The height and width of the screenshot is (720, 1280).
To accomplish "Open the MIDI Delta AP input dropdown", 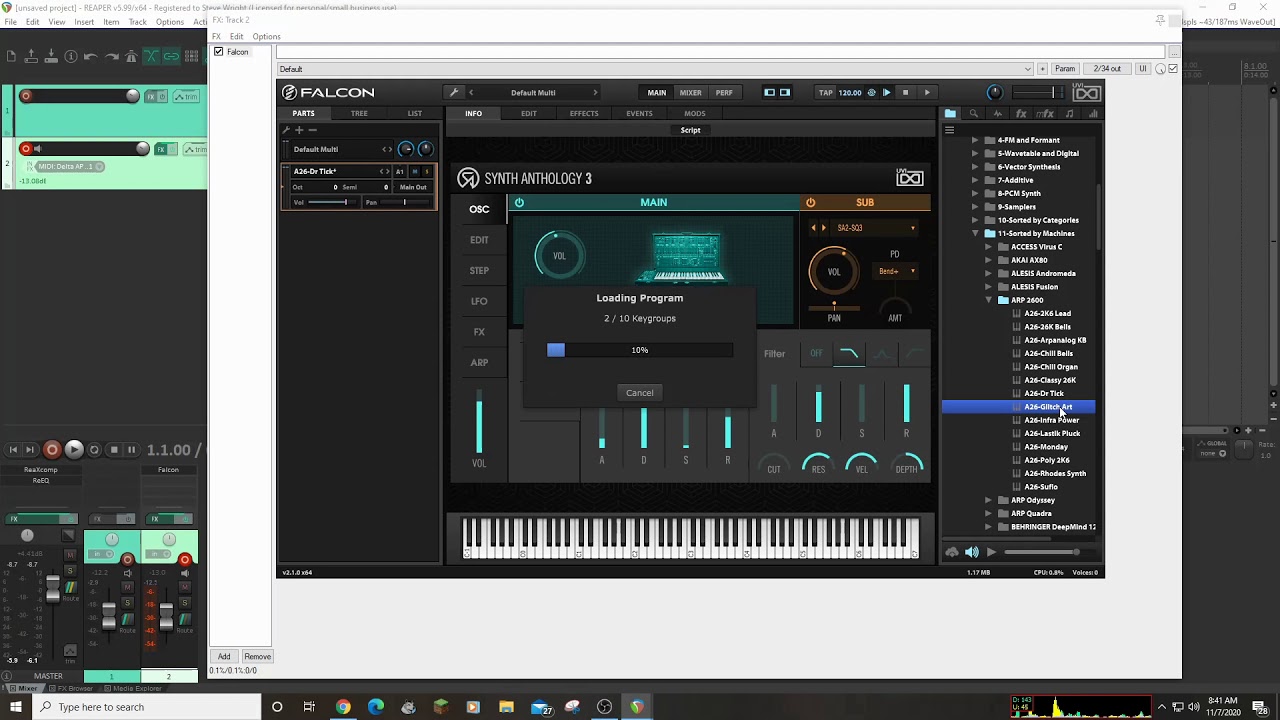I will (70, 166).
